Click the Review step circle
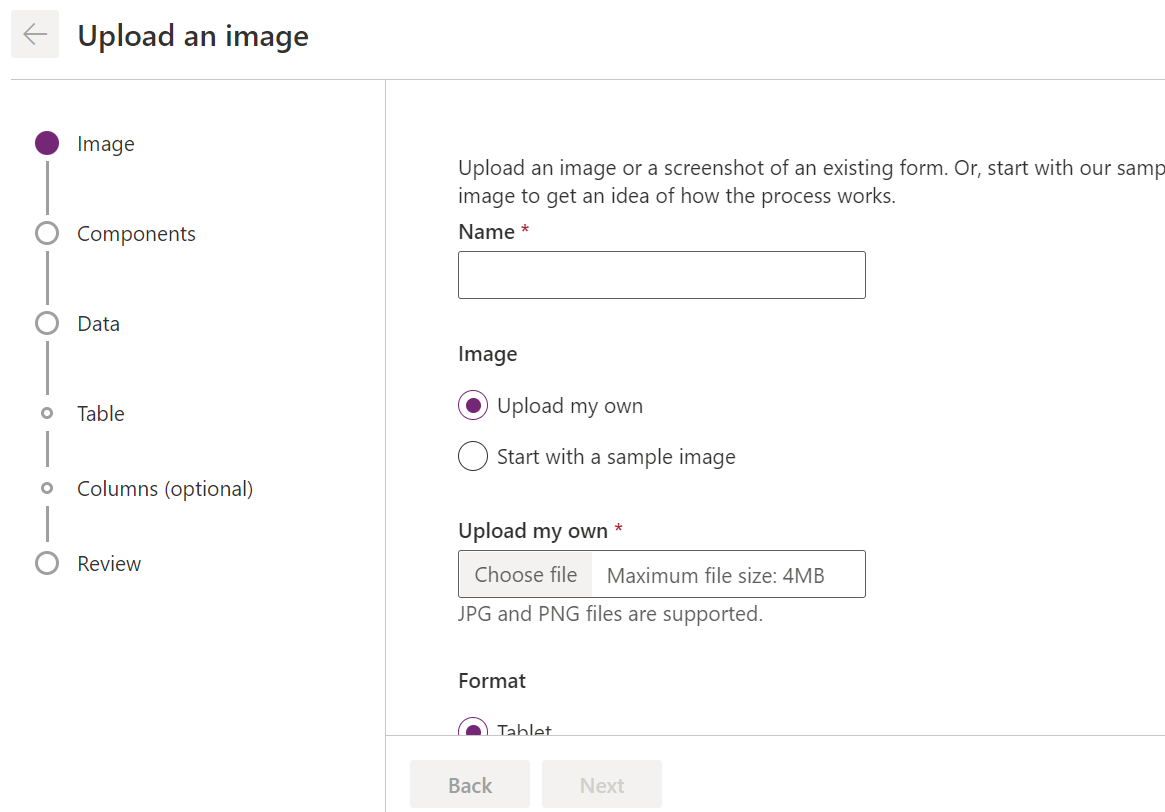The height and width of the screenshot is (812, 1165). click(47, 563)
